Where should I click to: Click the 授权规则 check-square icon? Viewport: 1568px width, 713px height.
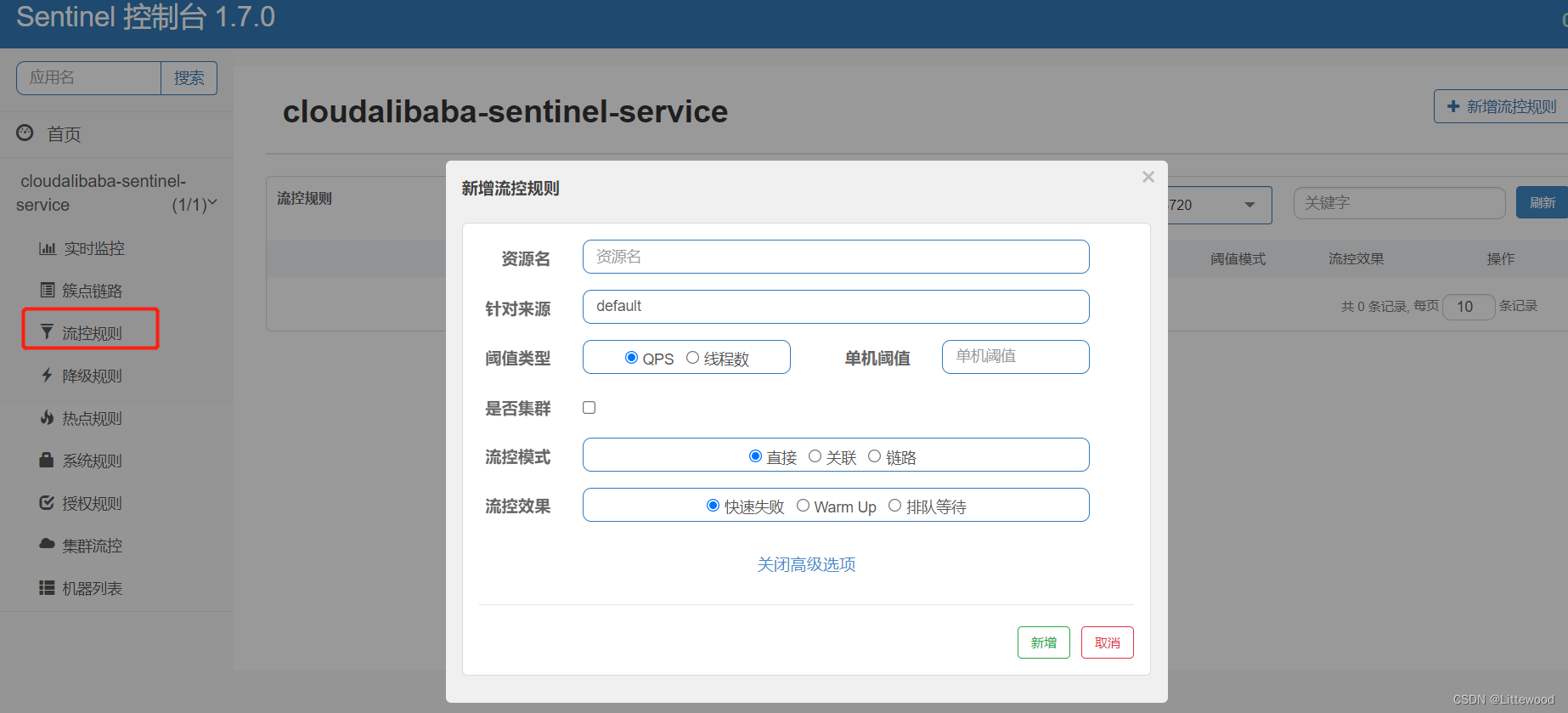tap(47, 502)
